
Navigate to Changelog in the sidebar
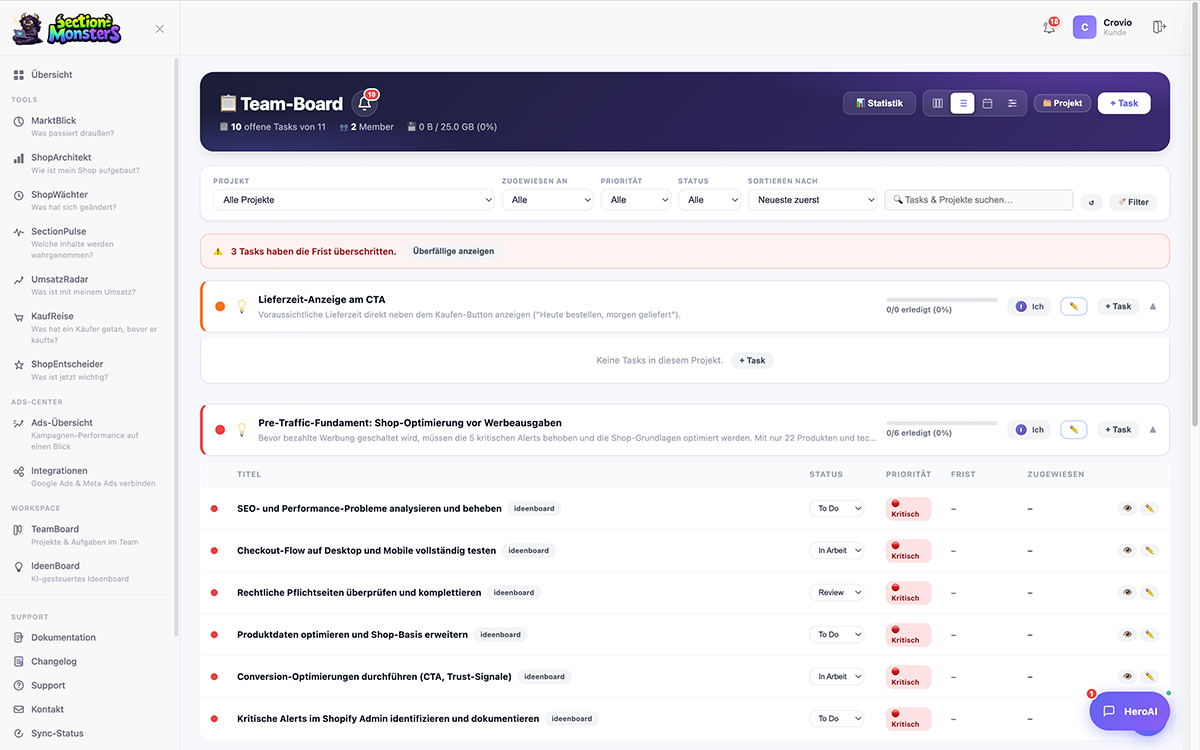pyautogui.click(x=54, y=661)
